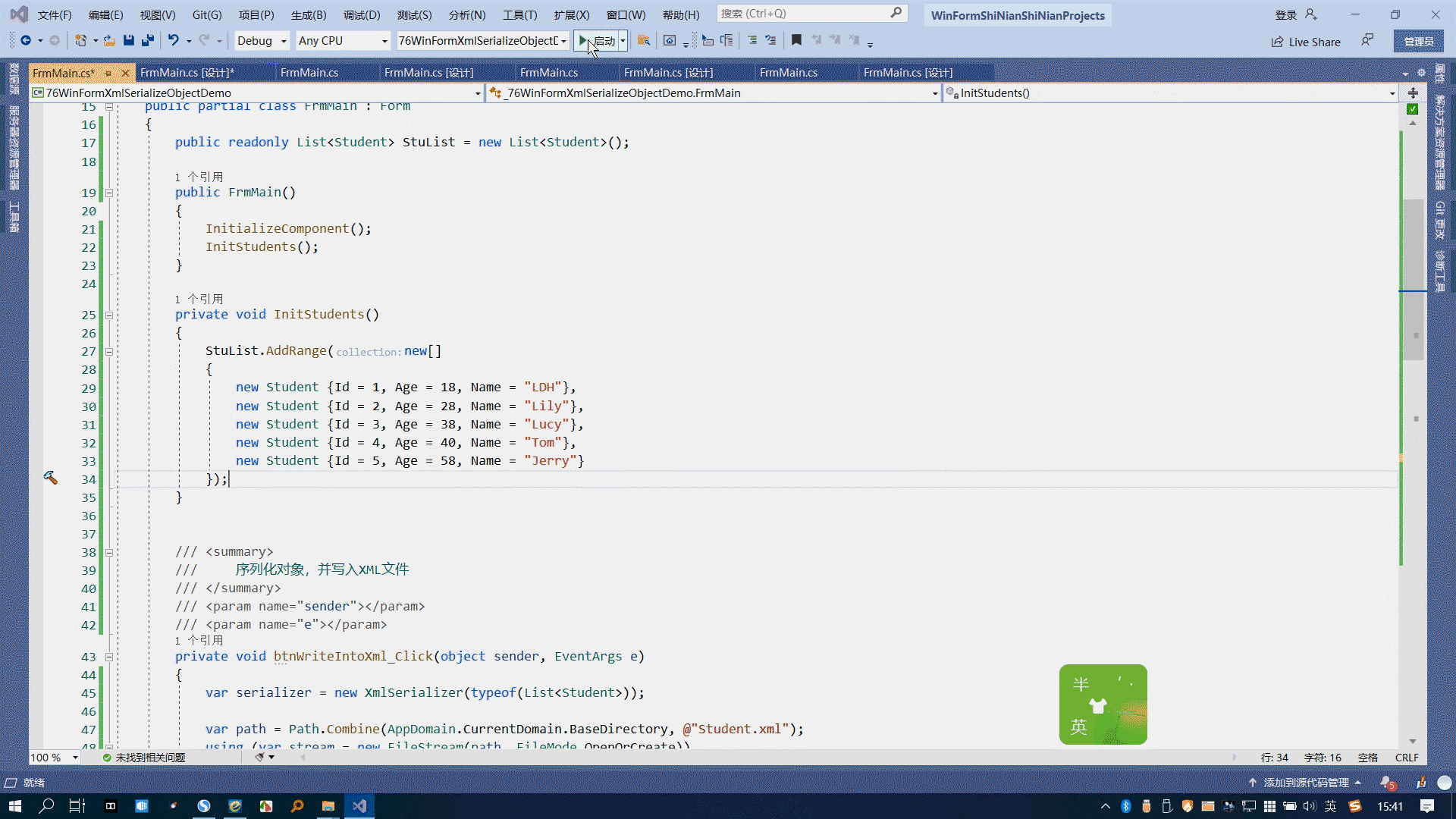Click 添加到源代码管理 in the status bar

(1305, 783)
